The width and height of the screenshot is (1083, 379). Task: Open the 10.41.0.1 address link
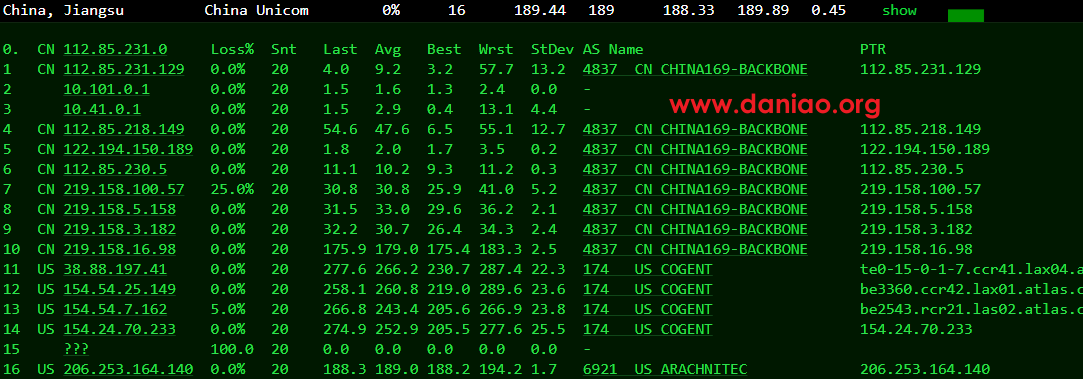click(102, 110)
